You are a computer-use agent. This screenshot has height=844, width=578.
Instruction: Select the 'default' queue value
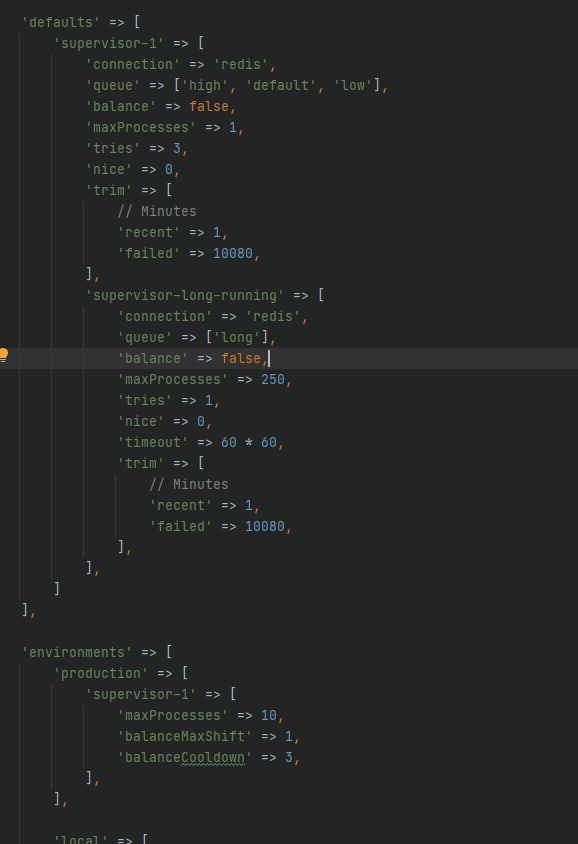[281, 85]
